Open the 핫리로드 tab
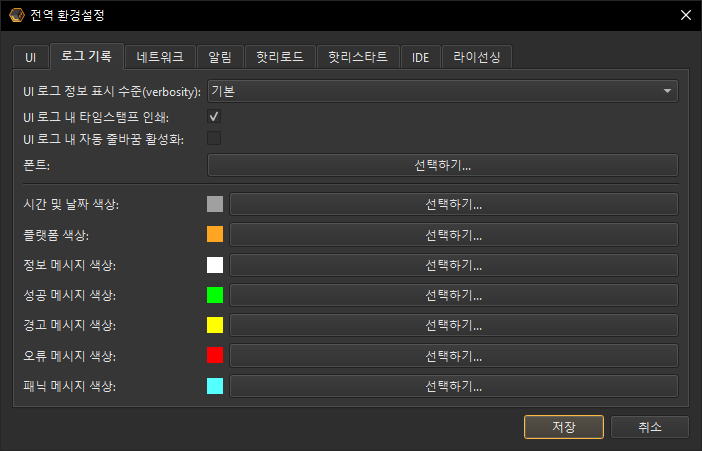 [280, 57]
